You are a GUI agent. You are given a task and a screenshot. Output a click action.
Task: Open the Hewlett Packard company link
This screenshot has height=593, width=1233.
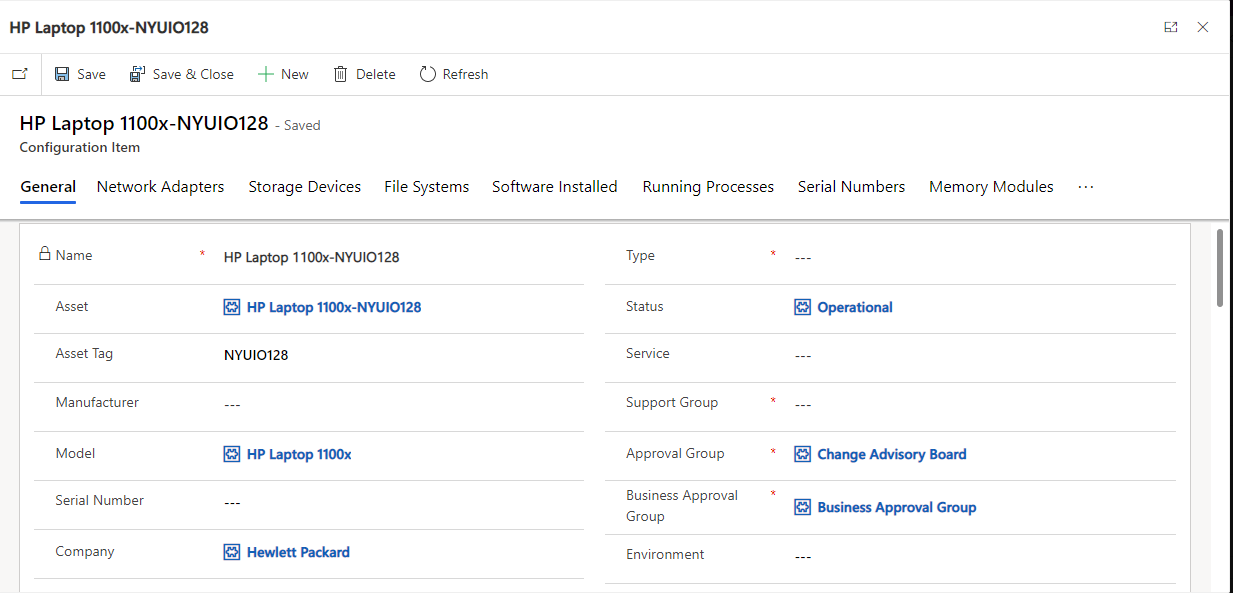pyautogui.click(x=297, y=551)
